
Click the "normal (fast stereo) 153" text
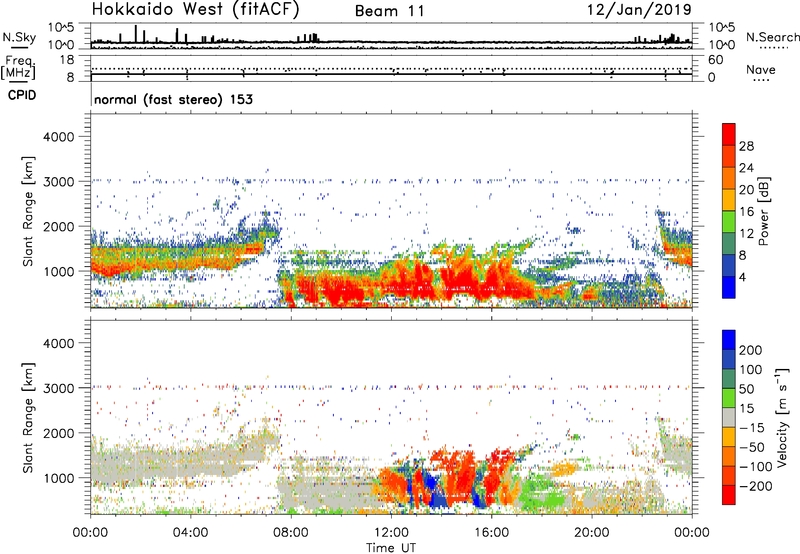(x=173, y=99)
